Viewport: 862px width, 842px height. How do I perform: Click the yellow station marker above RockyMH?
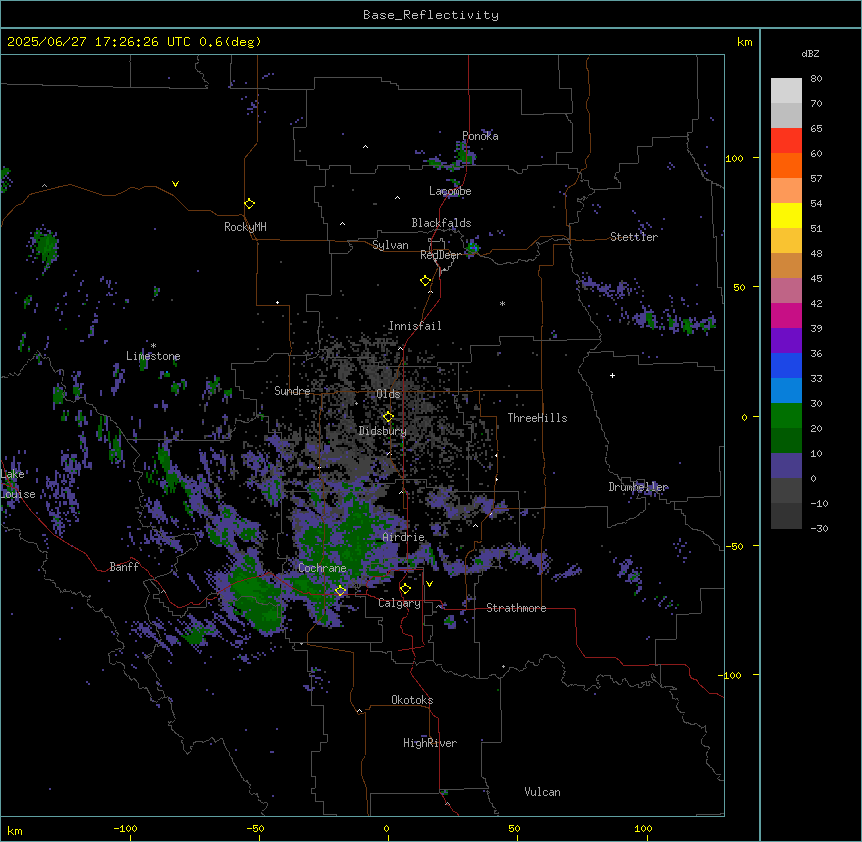(249, 204)
